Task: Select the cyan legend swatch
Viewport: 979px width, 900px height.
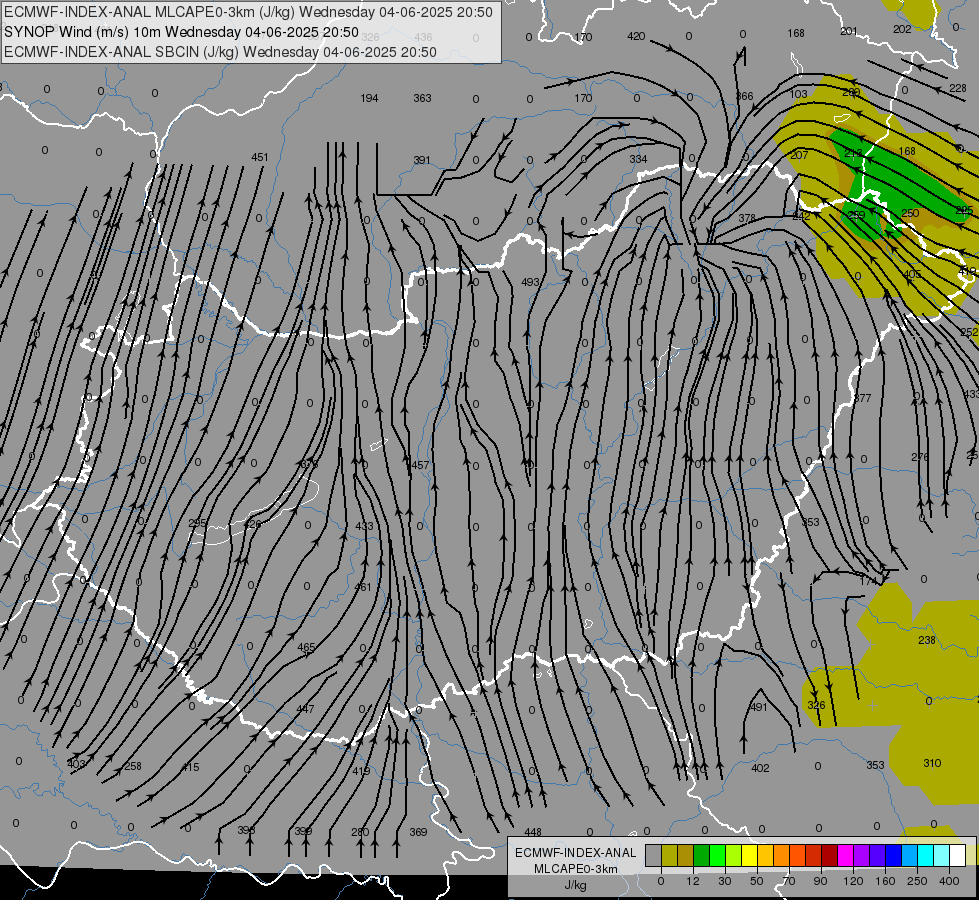Action: 925,855
